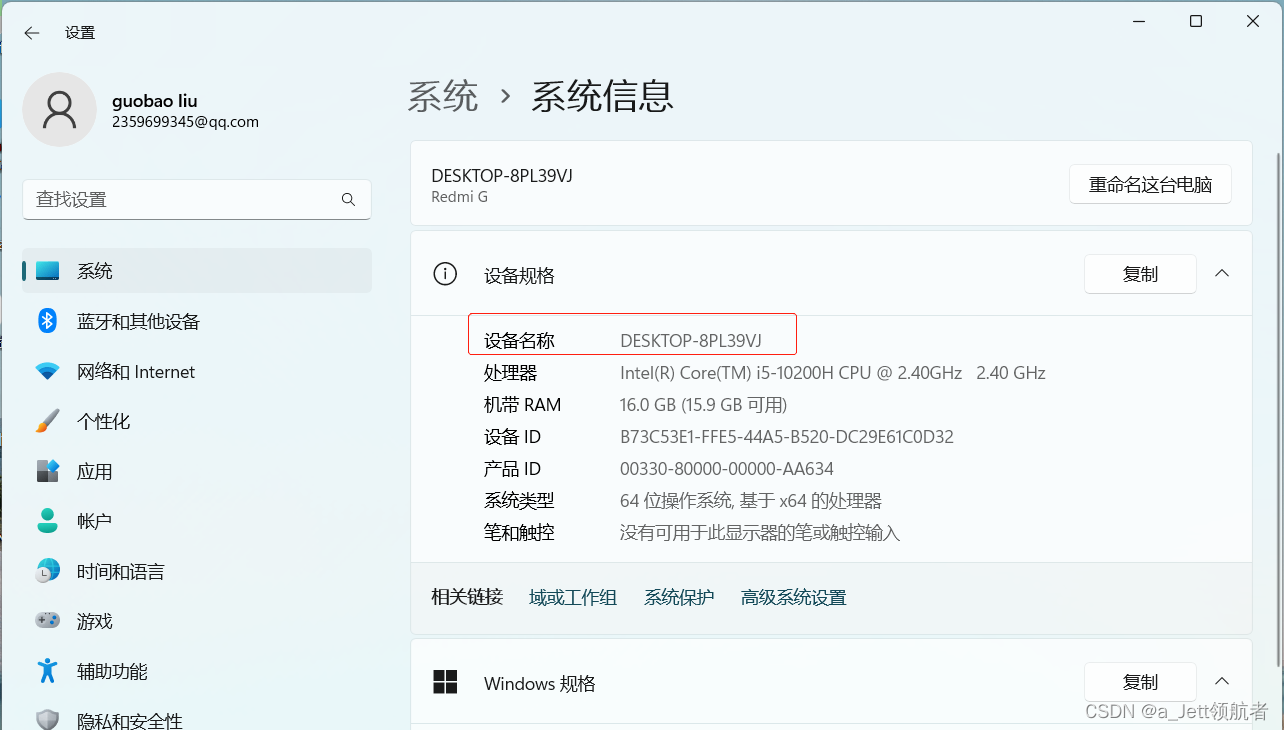Maximize the Settings window
This screenshot has width=1284, height=730.
(x=1196, y=21)
